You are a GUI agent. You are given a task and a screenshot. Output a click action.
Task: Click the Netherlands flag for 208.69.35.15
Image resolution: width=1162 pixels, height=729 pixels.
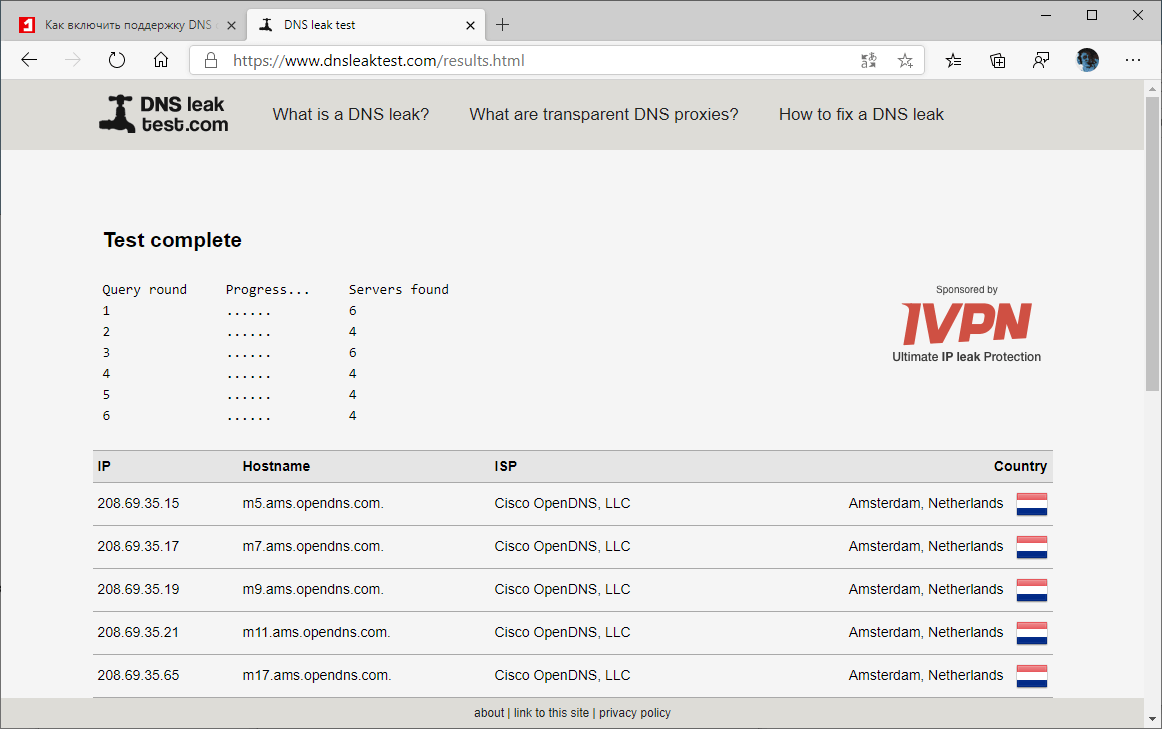point(1032,504)
